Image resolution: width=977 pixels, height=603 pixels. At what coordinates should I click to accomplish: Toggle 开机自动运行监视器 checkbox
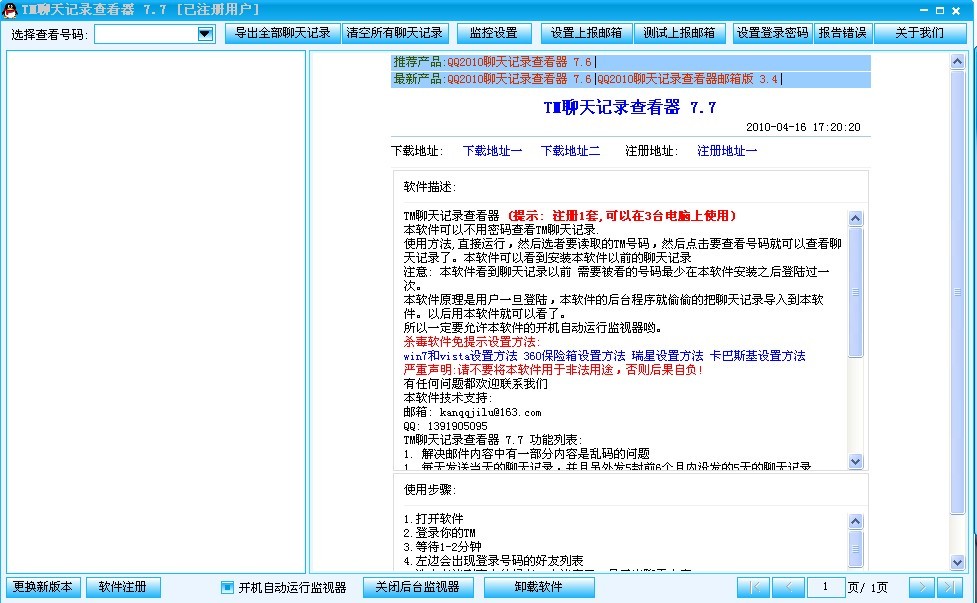227,587
